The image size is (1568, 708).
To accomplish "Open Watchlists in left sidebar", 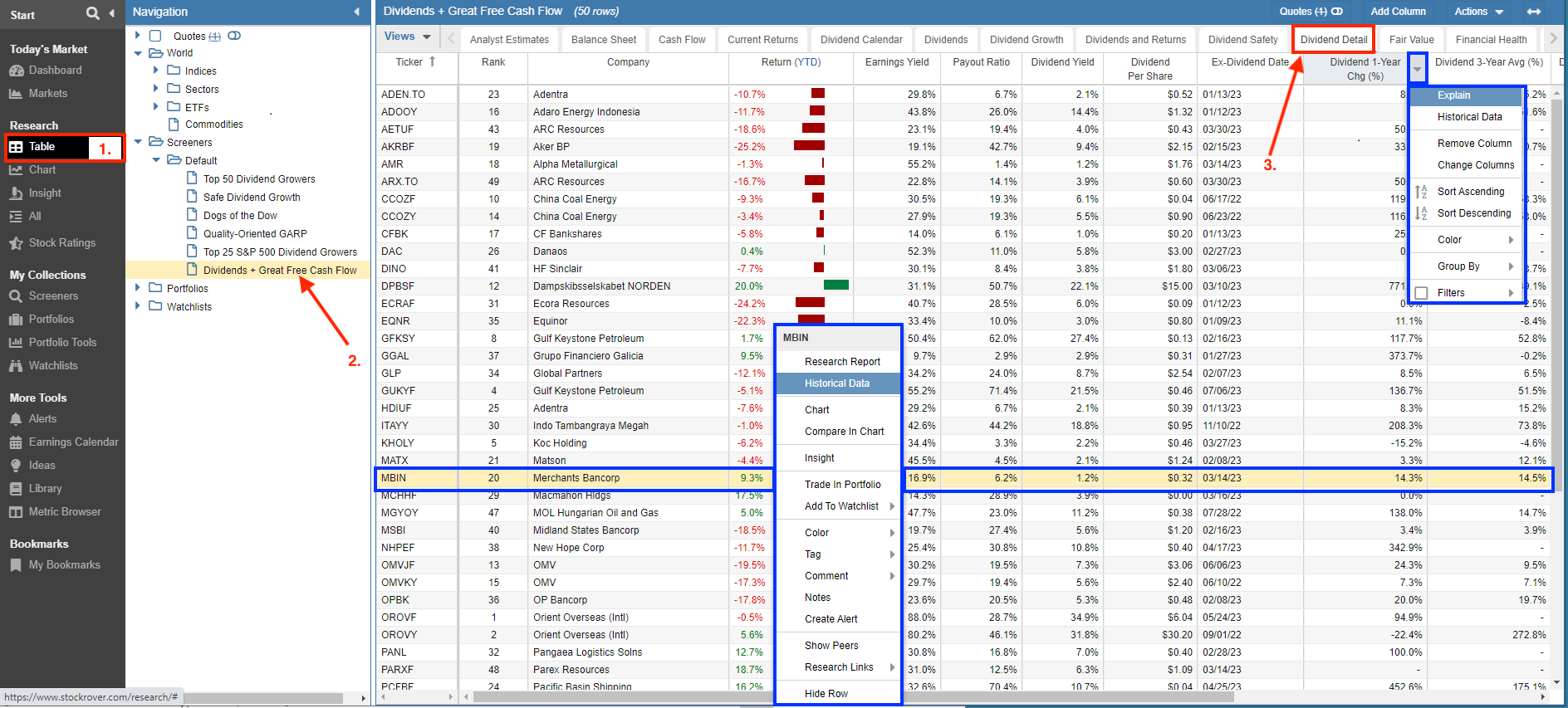I will pos(53,366).
